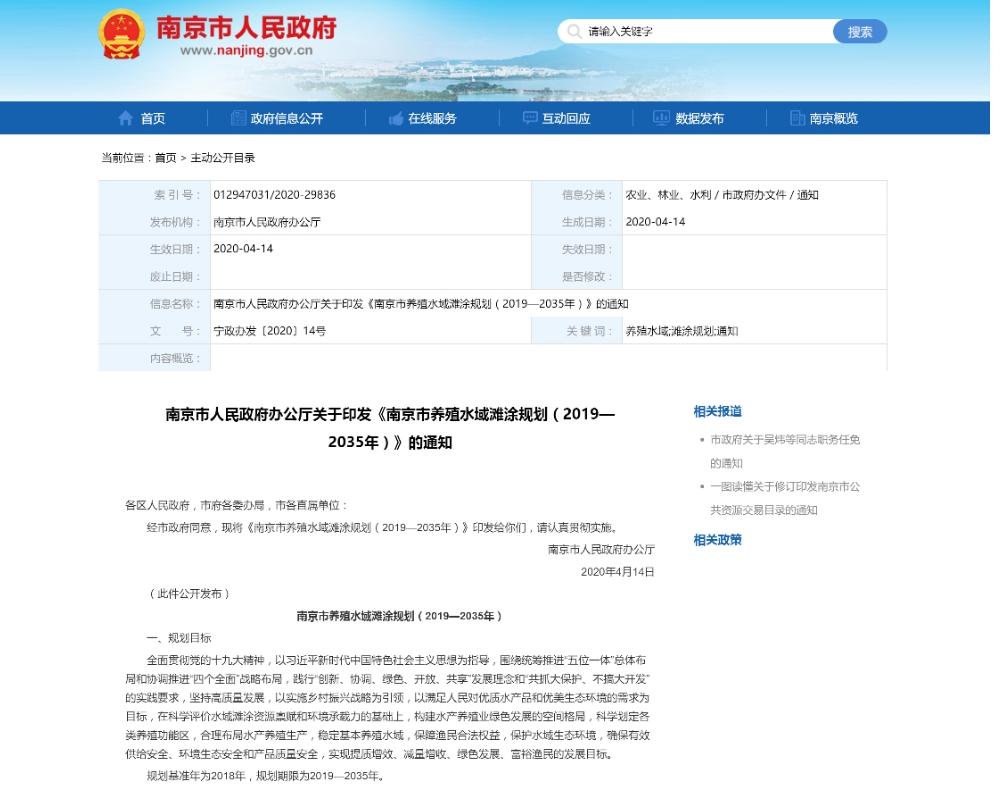Click the line 规划基准年为2018年
This screenshot has height=791, width=1001.
[x=266, y=776]
